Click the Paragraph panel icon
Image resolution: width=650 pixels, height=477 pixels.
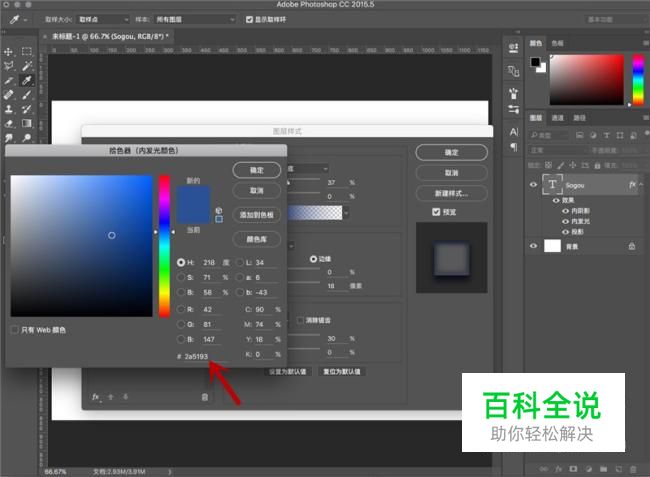(514, 147)
